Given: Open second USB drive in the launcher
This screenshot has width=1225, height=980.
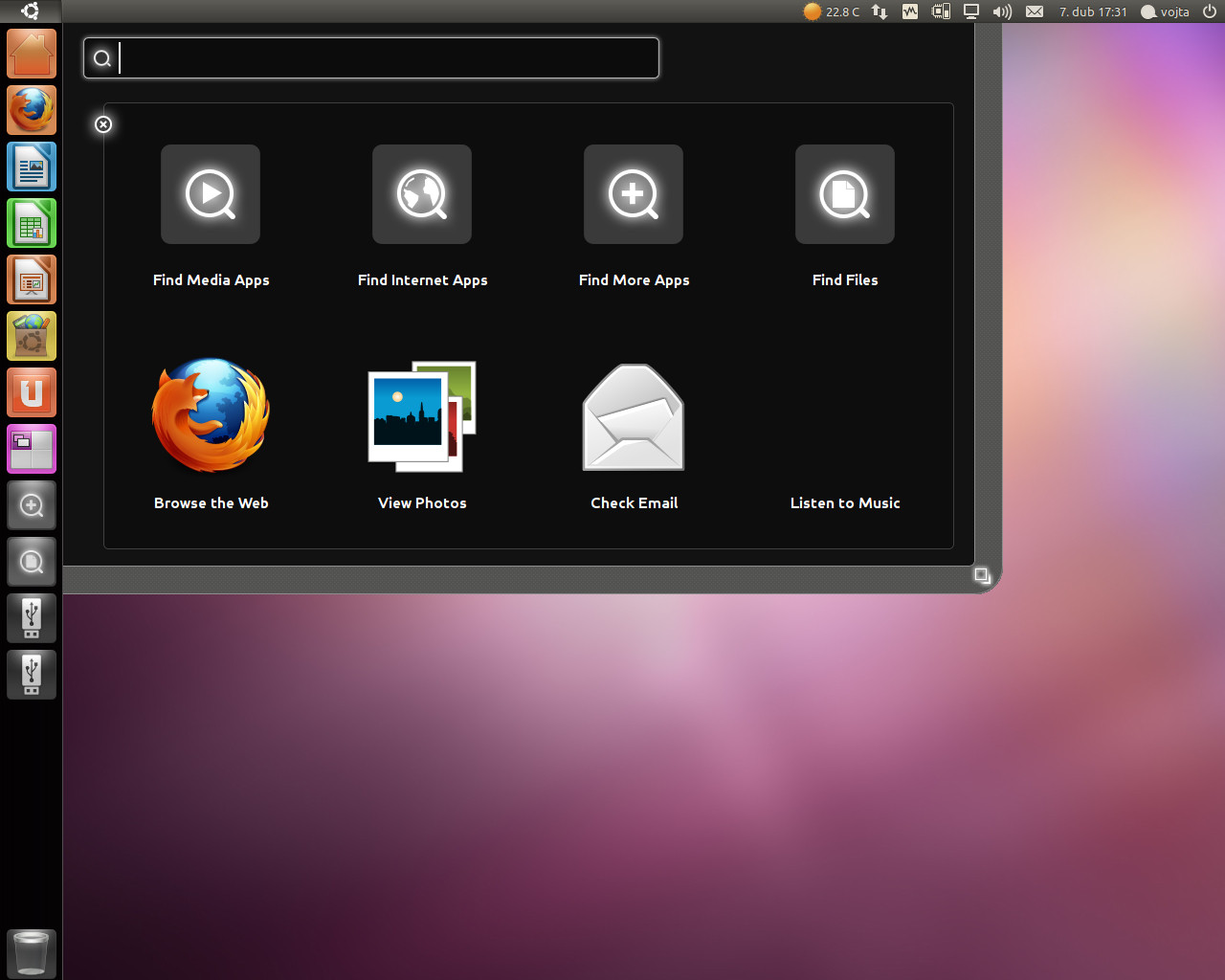Looking at the screenshot, I should click(x=32, y=675).
